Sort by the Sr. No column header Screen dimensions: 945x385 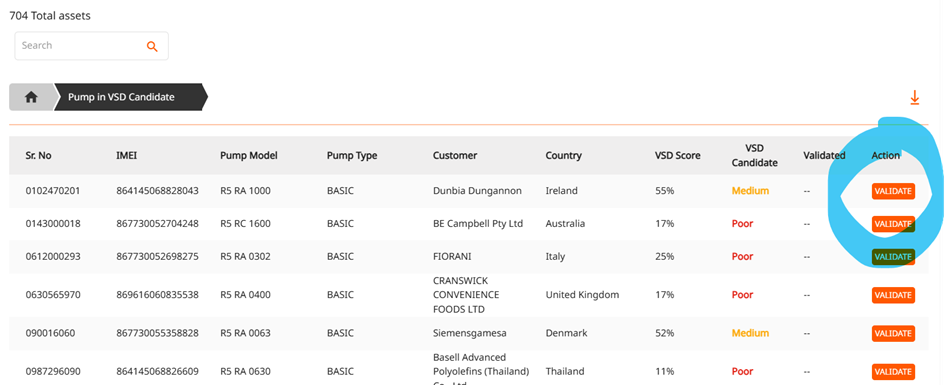click(39, 155)
